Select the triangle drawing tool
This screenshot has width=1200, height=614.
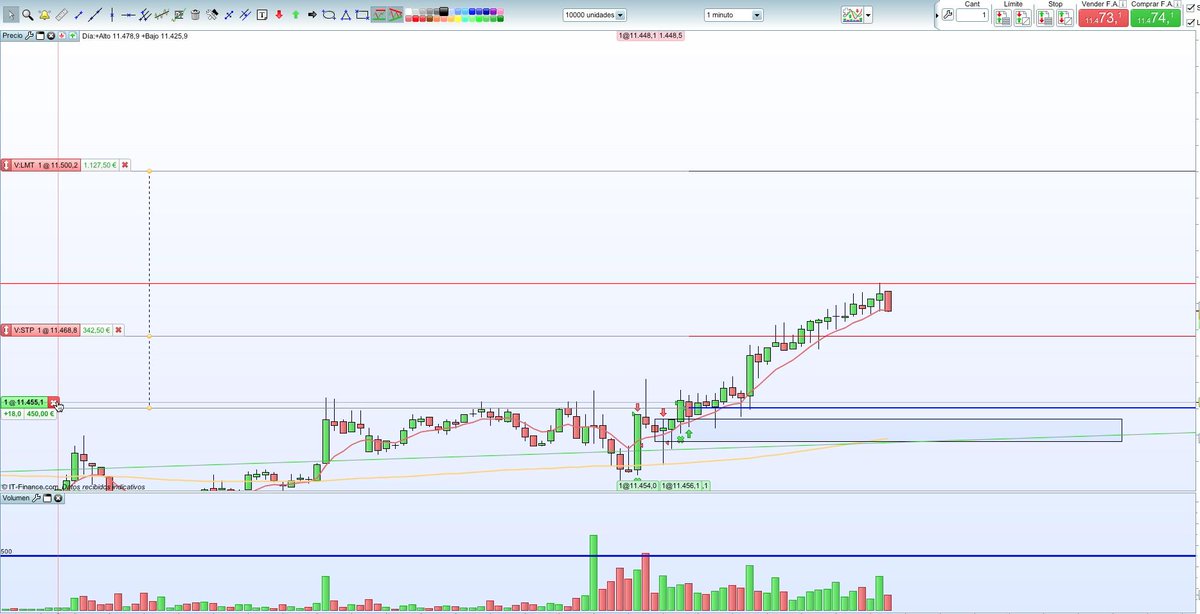pyautogui.click(x=345, y=15)
